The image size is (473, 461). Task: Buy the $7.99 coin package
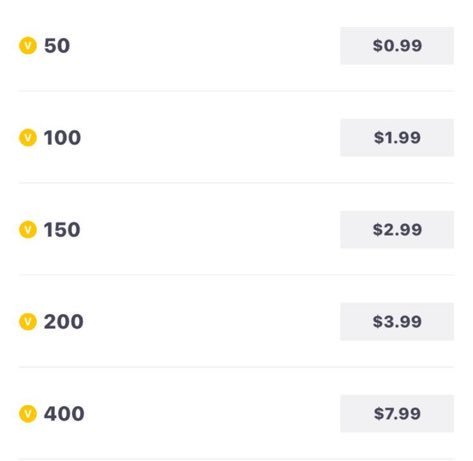(397, 413)
